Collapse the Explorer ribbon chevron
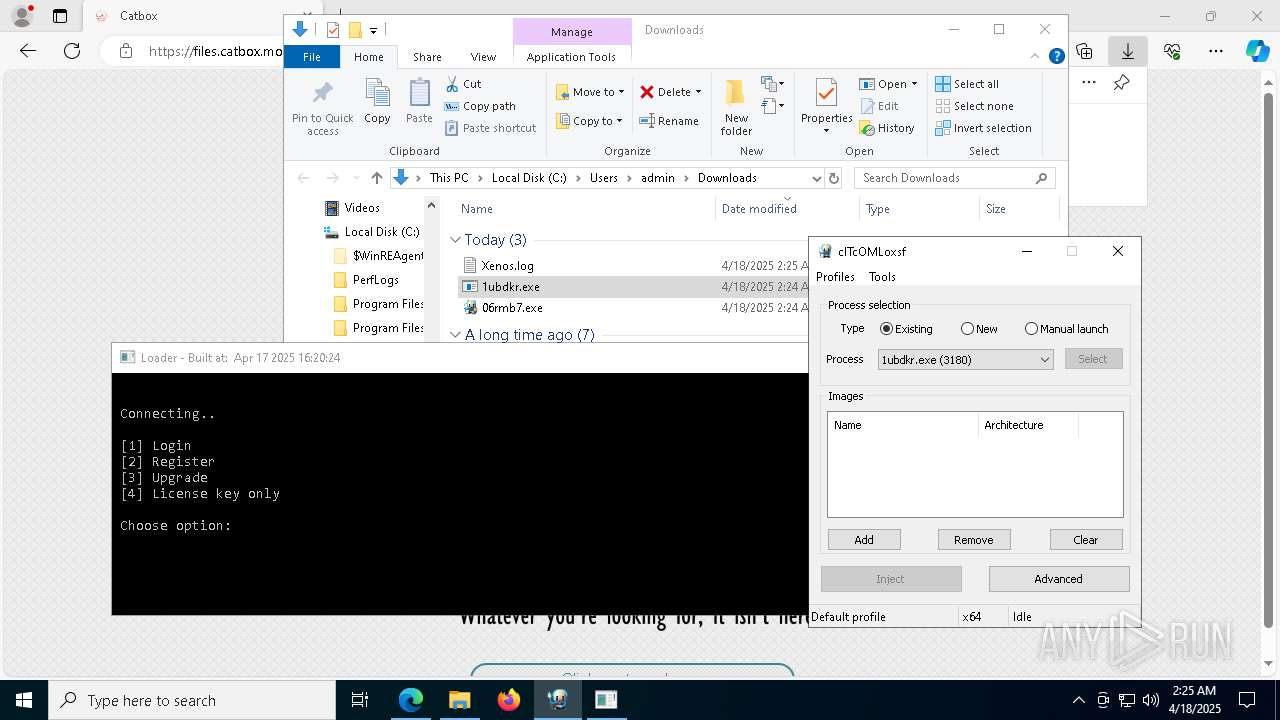This screenshot has width=1280, height=720. pyautogui.click(x=1037, y=57)
